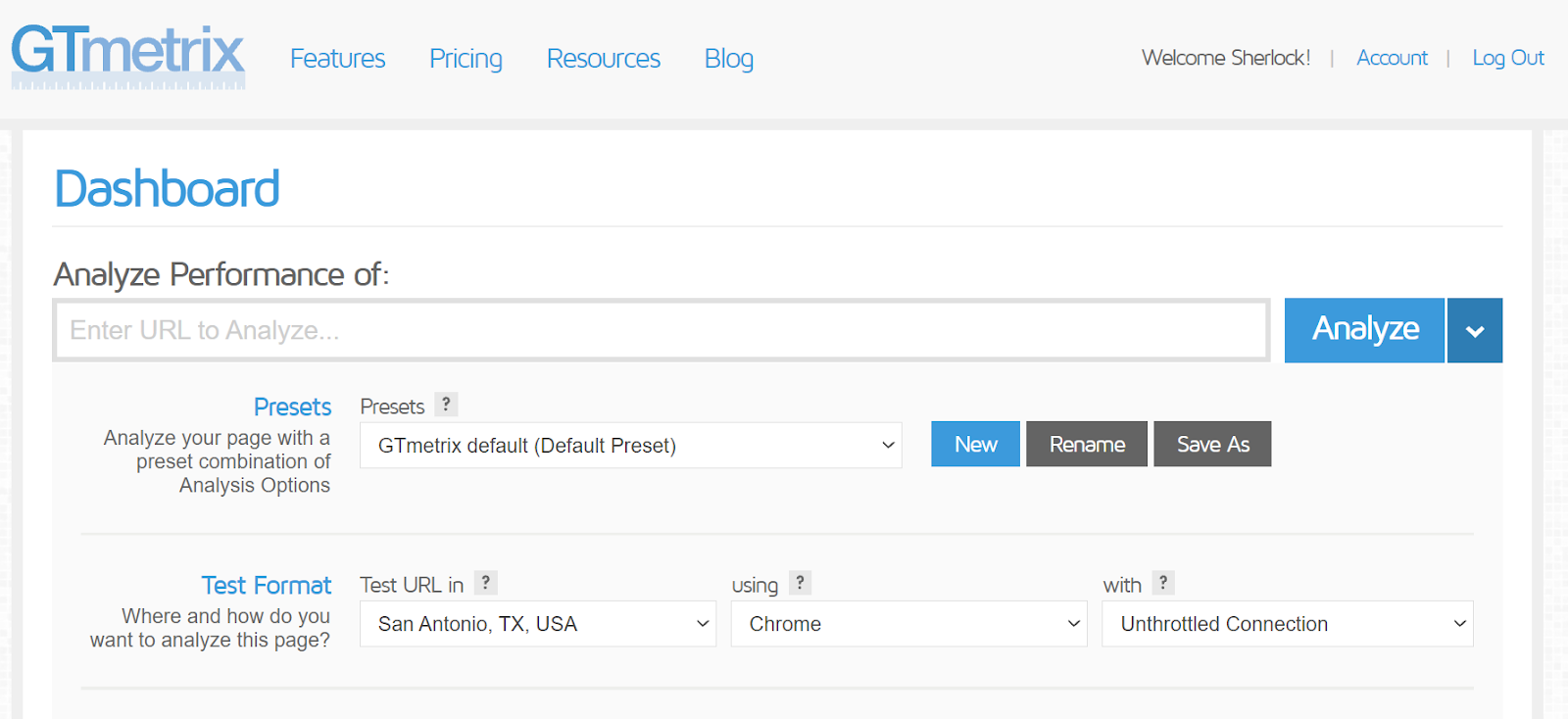Click the Log Out link
The height and width of the screenshot is (719, 1568).
point(1508,58)
